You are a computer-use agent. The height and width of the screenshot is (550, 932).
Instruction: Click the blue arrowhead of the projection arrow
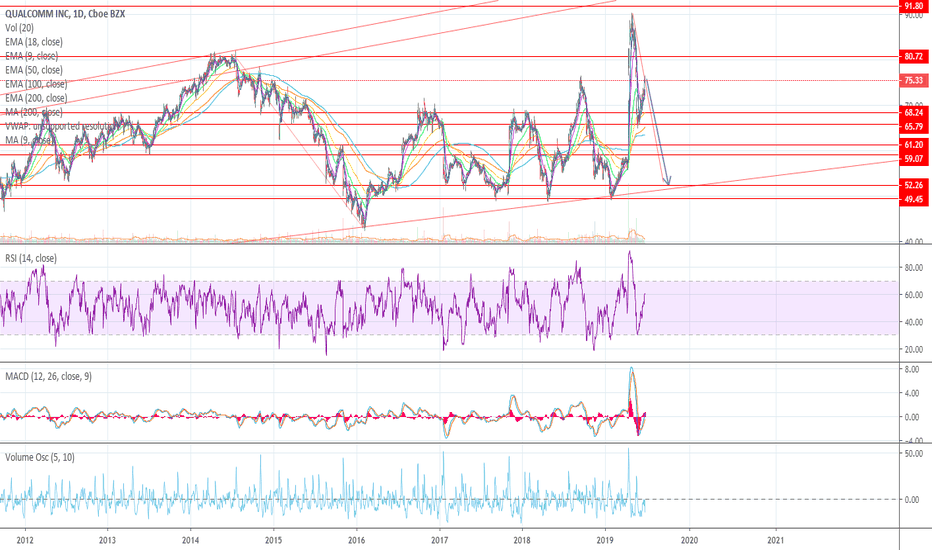[x=668, y=180]
